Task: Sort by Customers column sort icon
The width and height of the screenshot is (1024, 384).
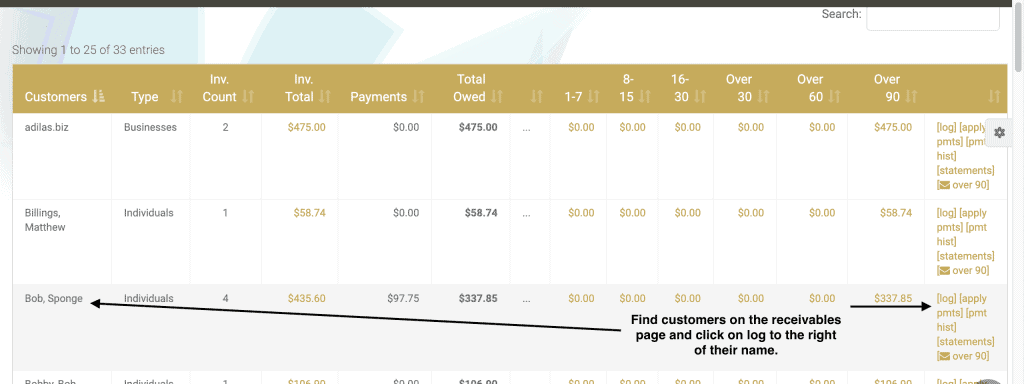Action: tap(99, 97)
